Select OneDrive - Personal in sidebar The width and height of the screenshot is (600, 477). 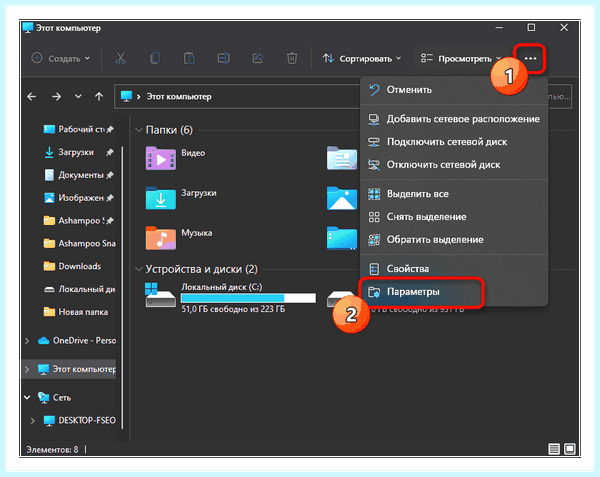(77, 340)
